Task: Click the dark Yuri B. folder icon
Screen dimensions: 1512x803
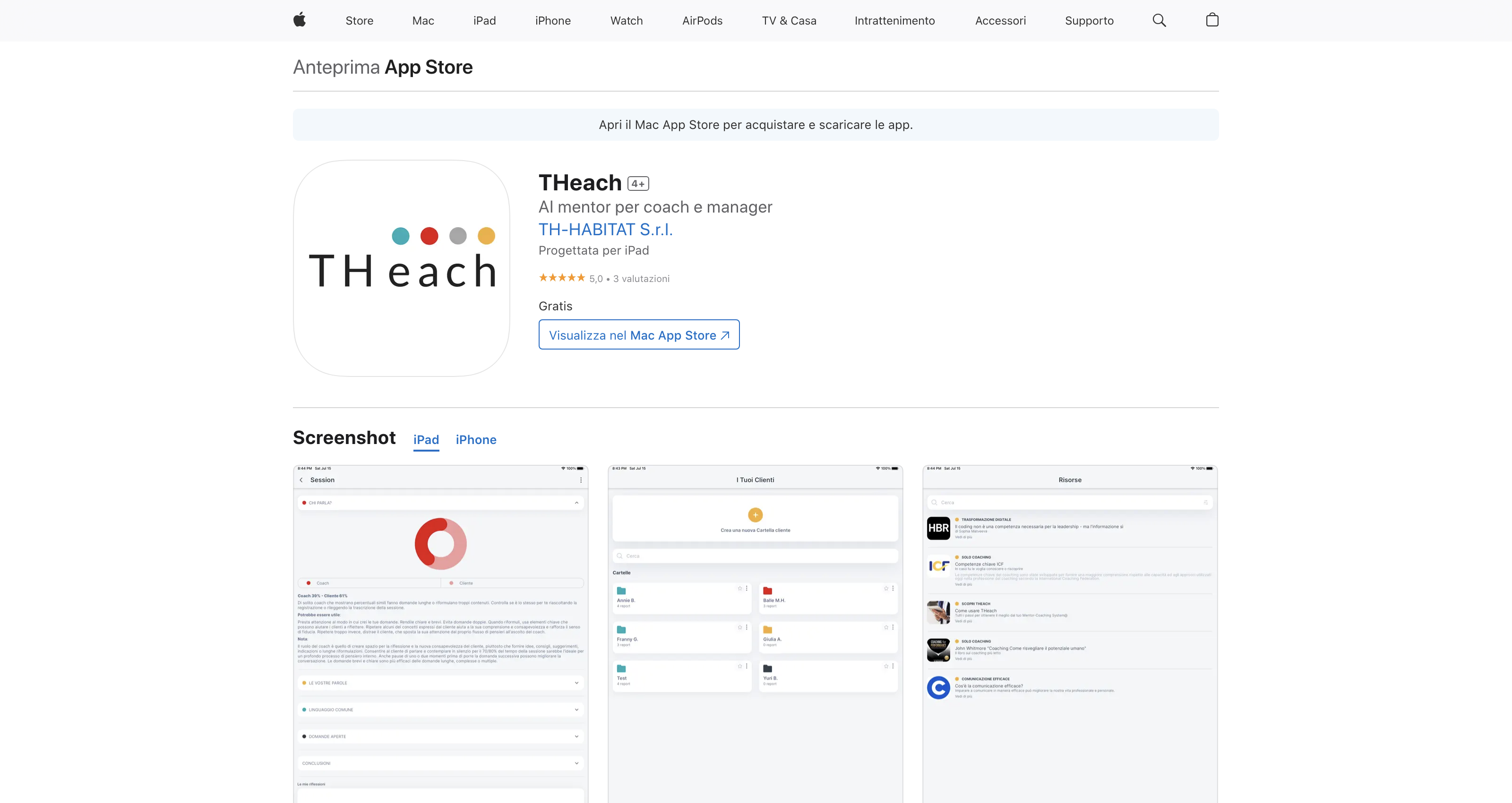Action: pyautogui.click(x=767, y=668)
